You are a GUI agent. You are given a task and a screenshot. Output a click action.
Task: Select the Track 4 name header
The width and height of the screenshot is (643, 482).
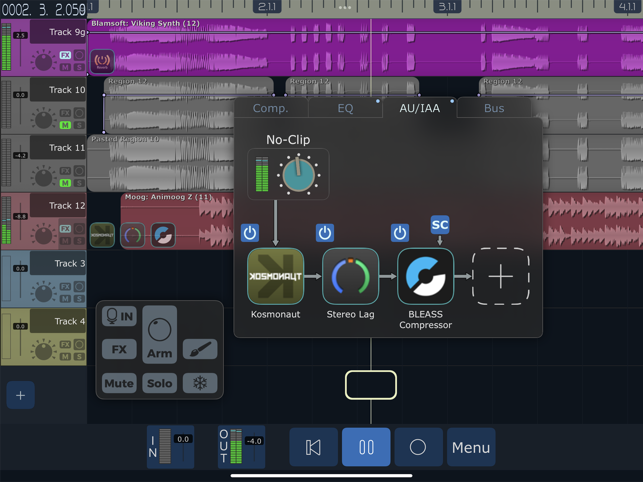[x=58, y=321]
